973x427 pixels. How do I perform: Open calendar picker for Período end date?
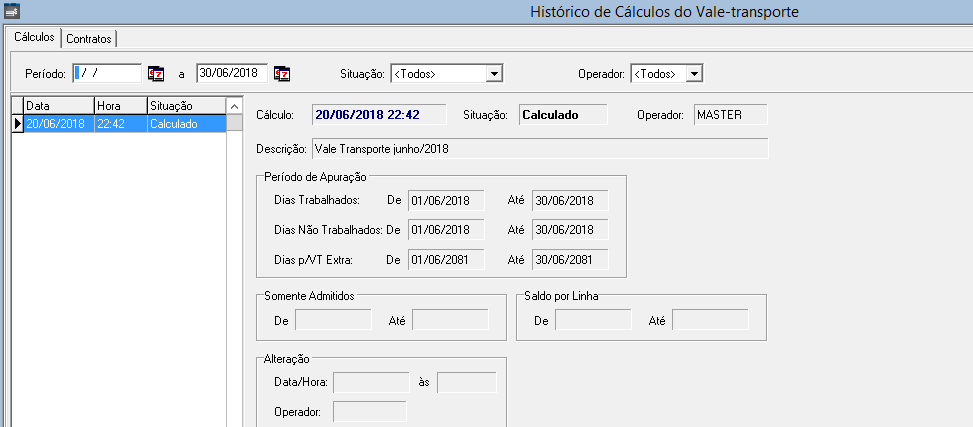[282, 73]
